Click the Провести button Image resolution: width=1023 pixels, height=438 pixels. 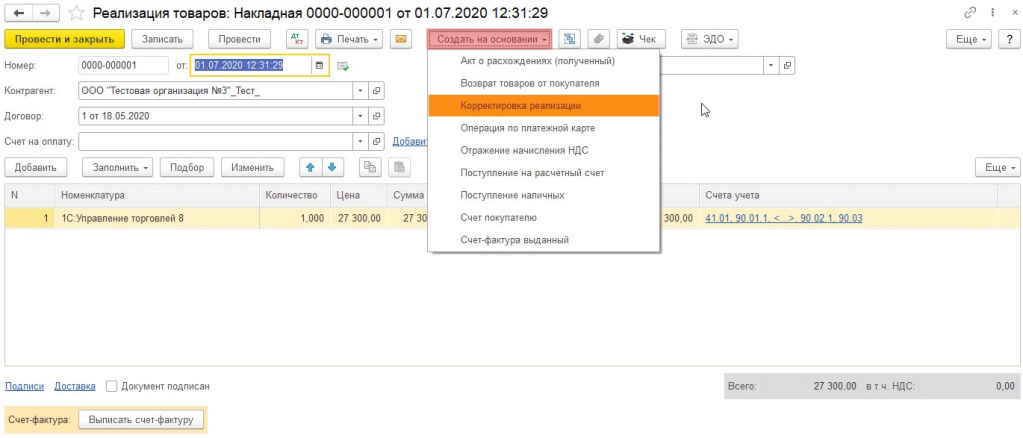[x=239, y=39]
